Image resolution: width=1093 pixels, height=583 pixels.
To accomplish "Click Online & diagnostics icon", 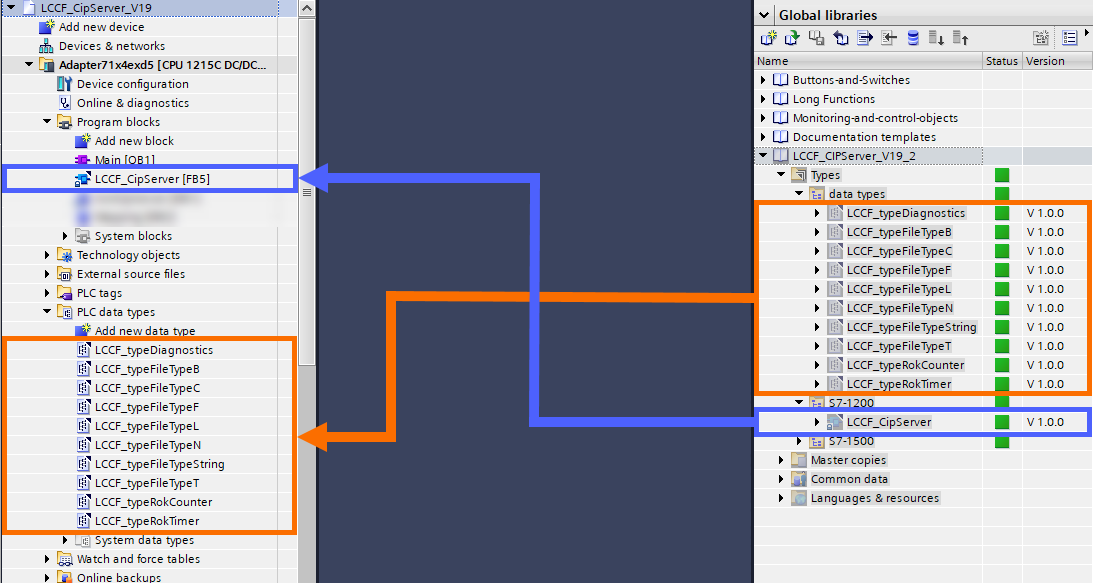I will click(x=64, y=103).
